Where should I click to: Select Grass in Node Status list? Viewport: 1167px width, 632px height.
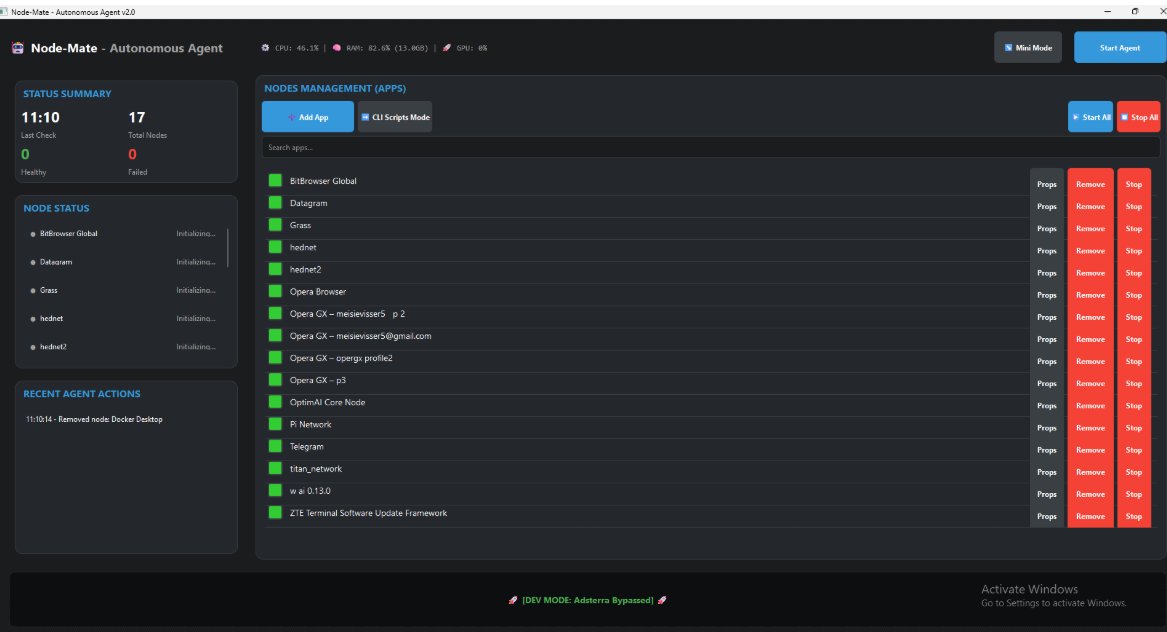124,290
